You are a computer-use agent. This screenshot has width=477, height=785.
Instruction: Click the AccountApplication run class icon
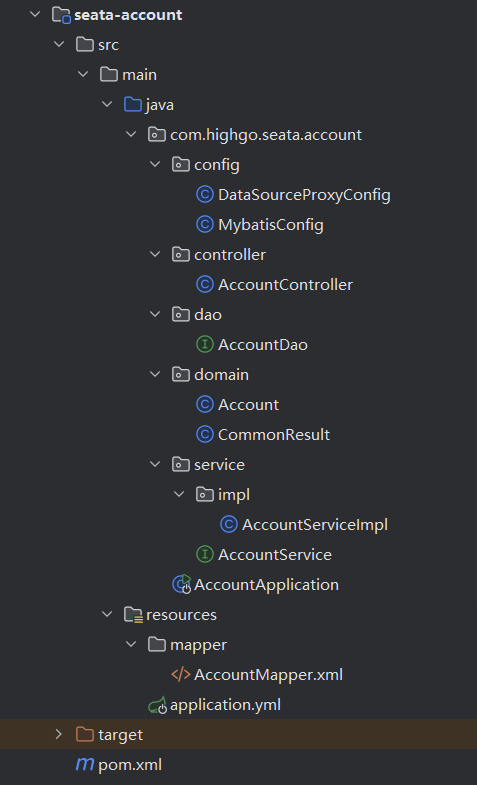[x=182, y=584]
